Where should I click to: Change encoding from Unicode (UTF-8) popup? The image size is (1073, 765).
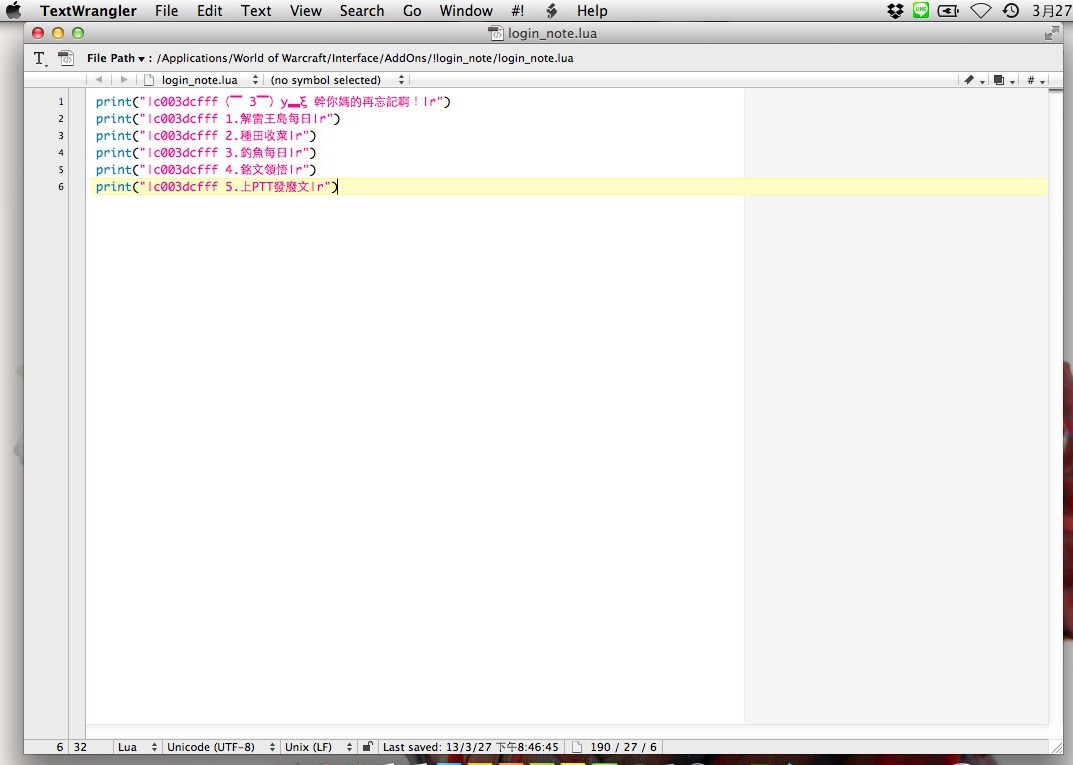tap(221, 747)
